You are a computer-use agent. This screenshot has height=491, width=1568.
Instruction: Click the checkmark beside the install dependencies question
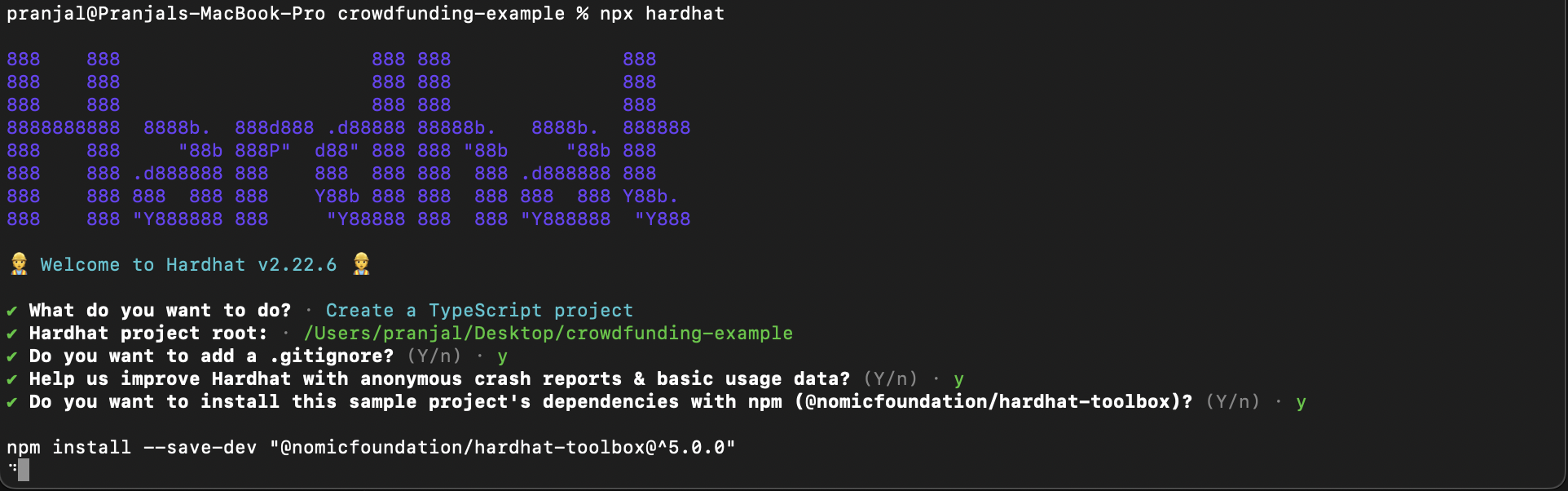12,402
